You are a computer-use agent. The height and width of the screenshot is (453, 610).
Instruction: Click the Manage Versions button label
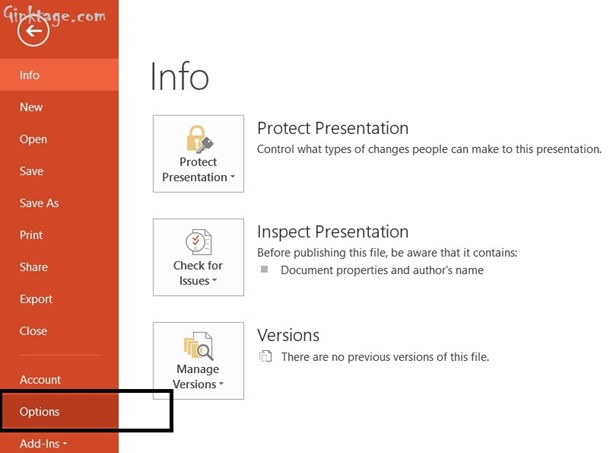coord(197,376)
